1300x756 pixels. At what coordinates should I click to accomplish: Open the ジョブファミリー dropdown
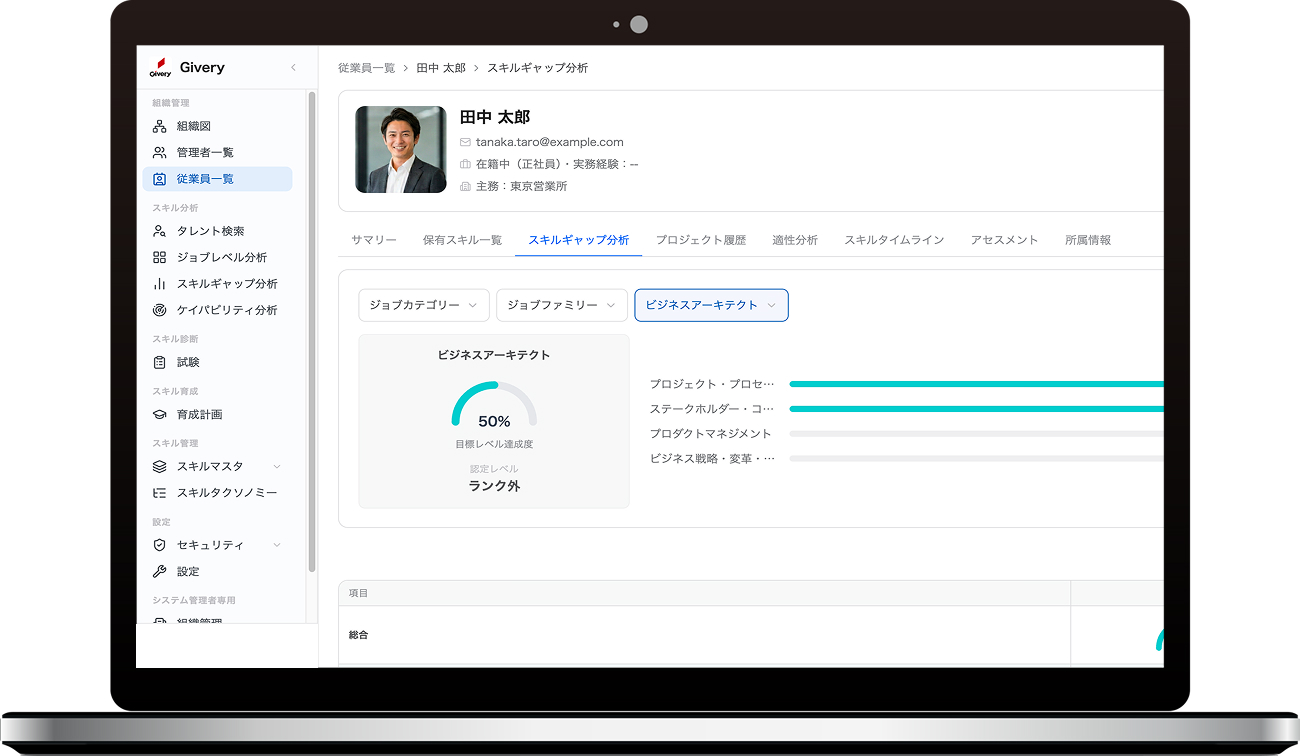point(561,305)
